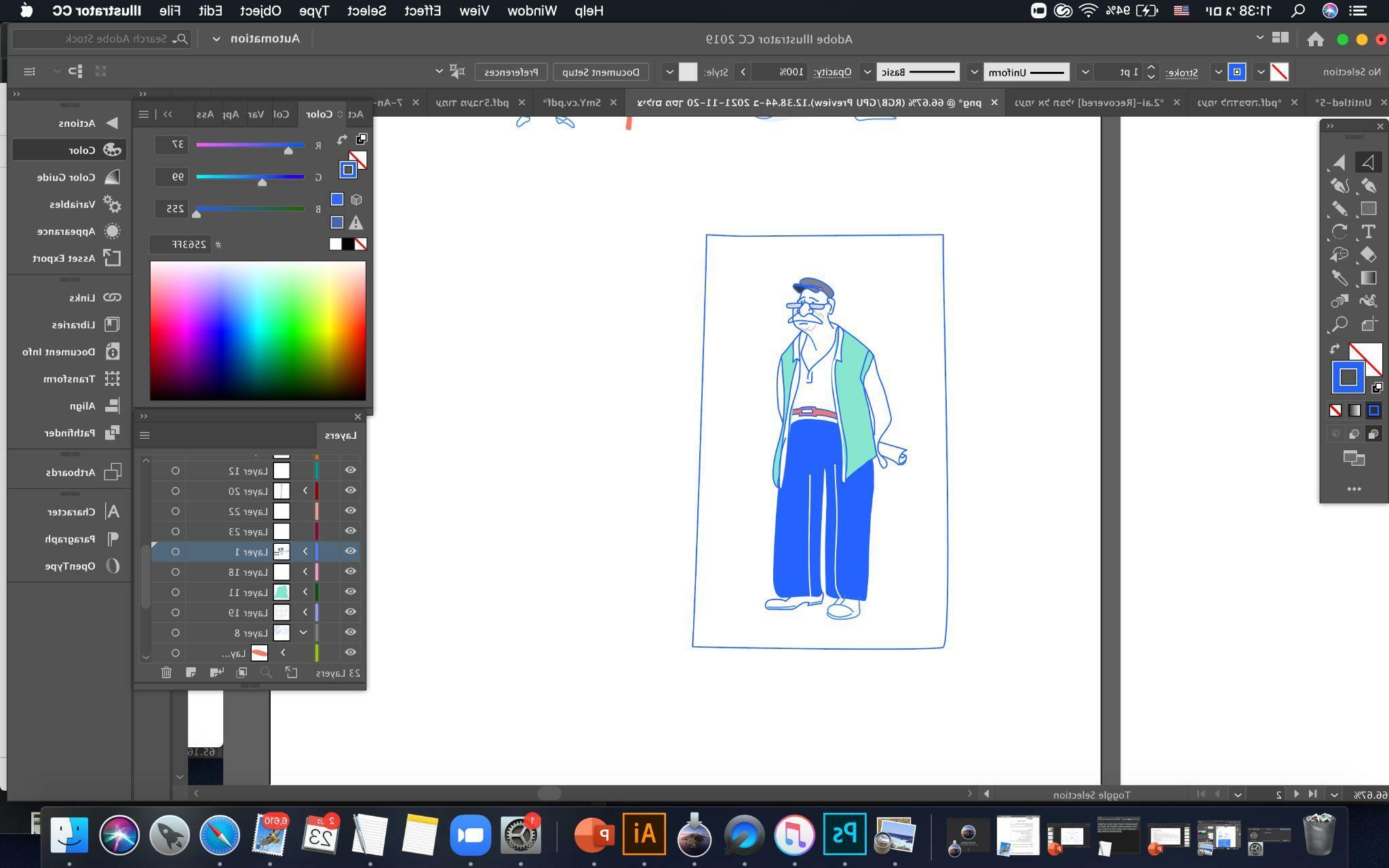This screenshot has height=868, width=1389.
Task: Click the Preferences button
Action: click(x=511, y=72)
